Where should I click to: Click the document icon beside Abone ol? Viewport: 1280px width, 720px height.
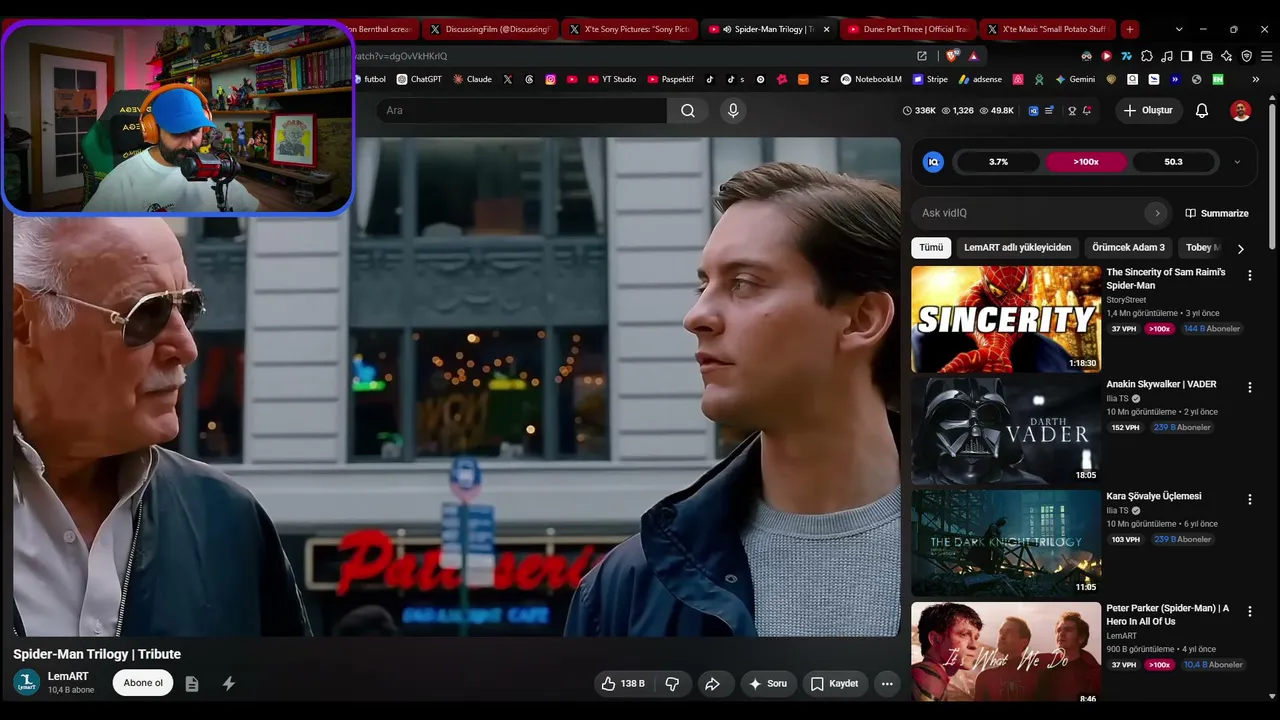[x=192, y=684]
